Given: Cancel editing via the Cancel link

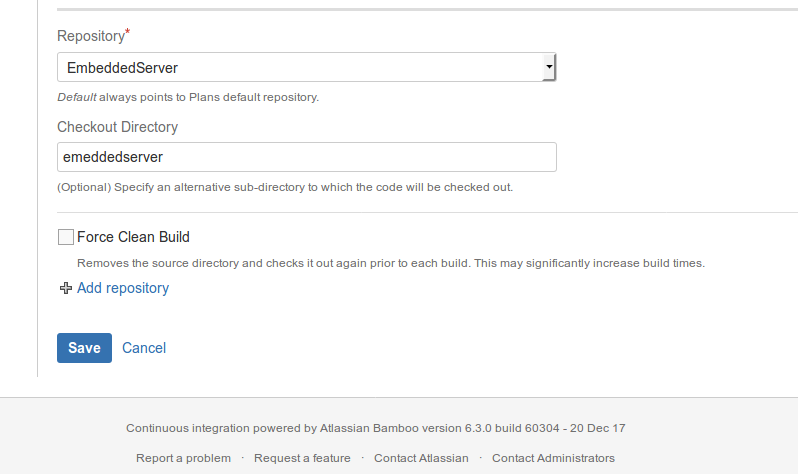Looking at the screenshot, I should [144, 348].
